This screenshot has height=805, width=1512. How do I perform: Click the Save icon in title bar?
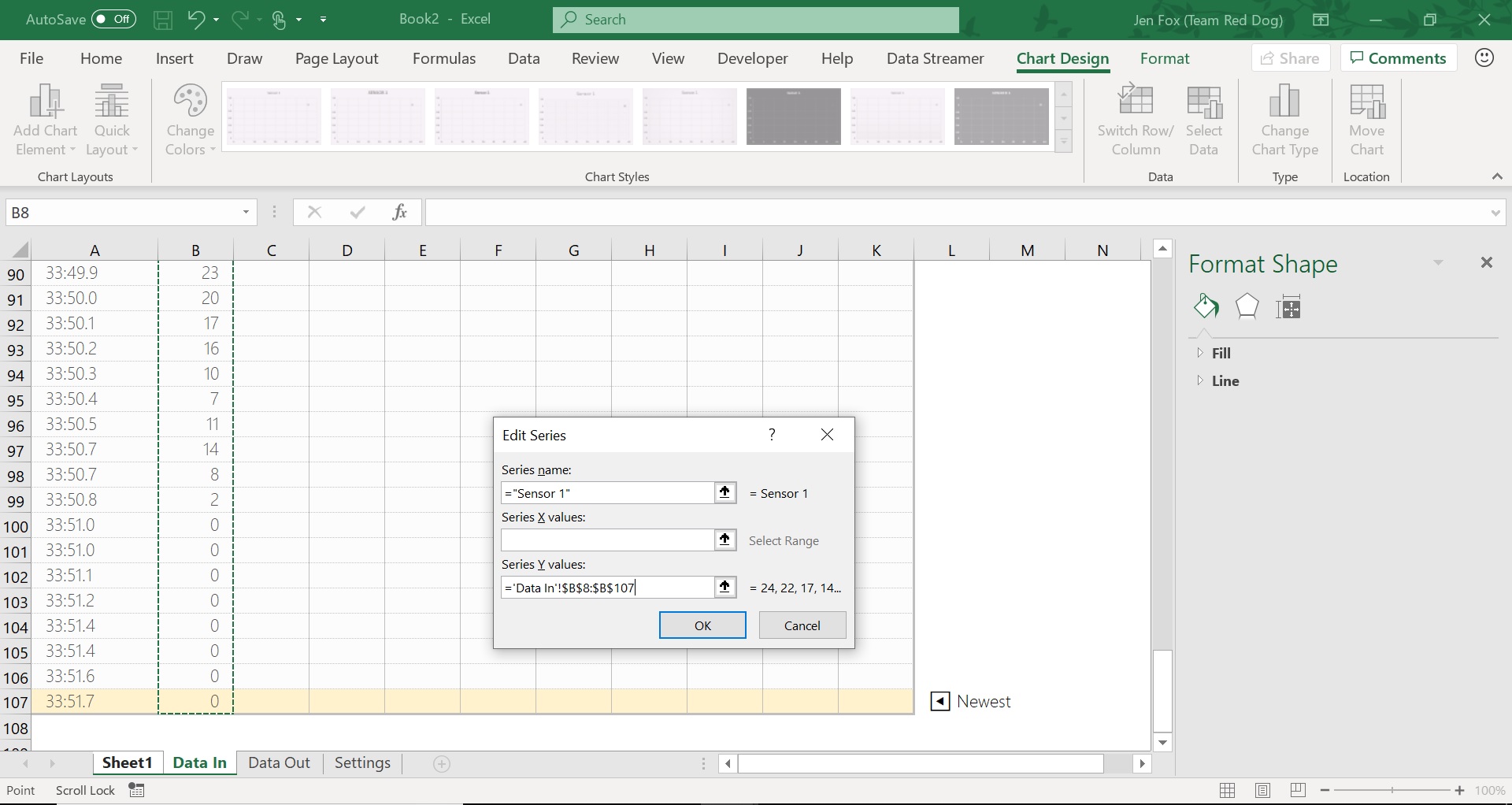coord(163,20)
